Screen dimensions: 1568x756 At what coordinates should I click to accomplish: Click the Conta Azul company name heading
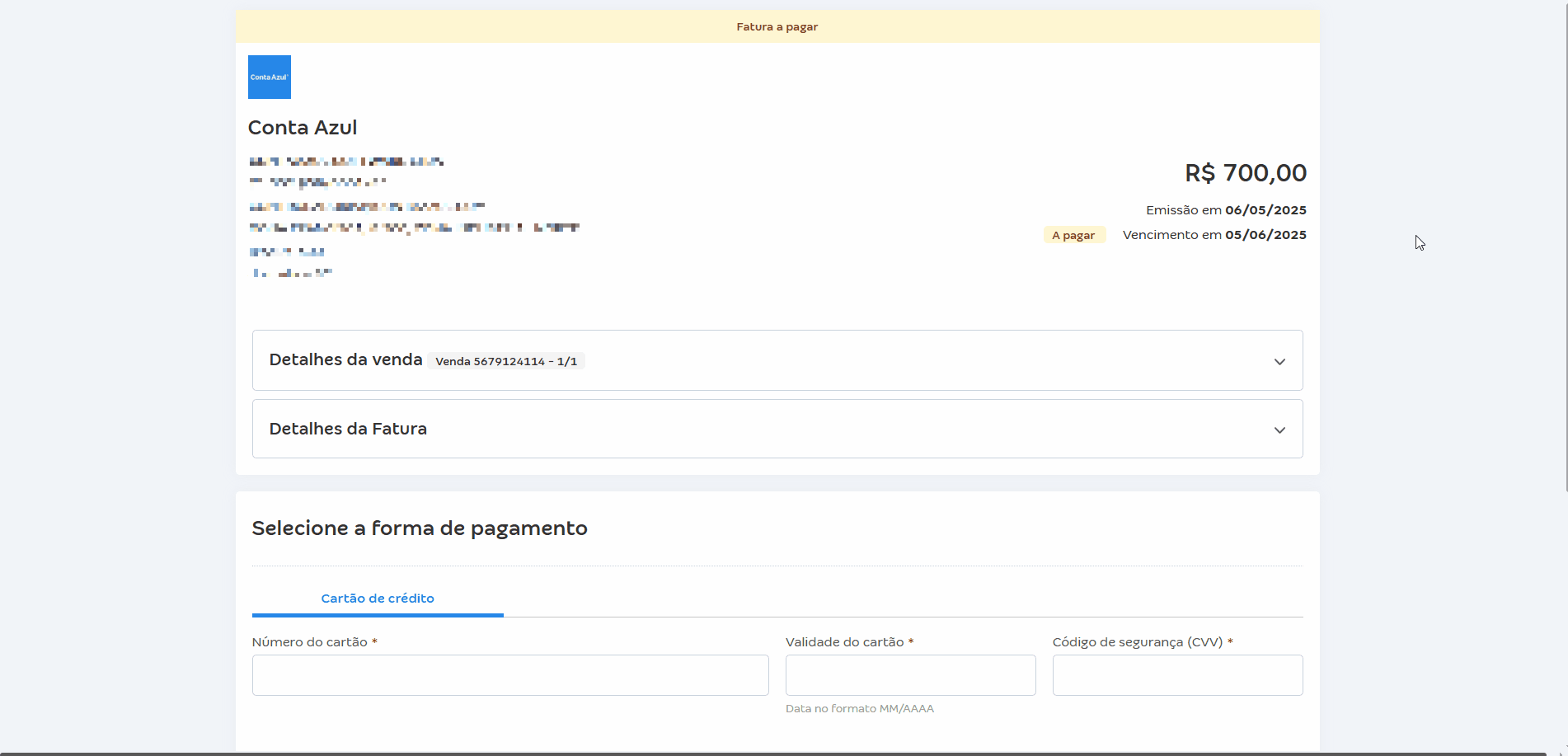coord(302,127)
